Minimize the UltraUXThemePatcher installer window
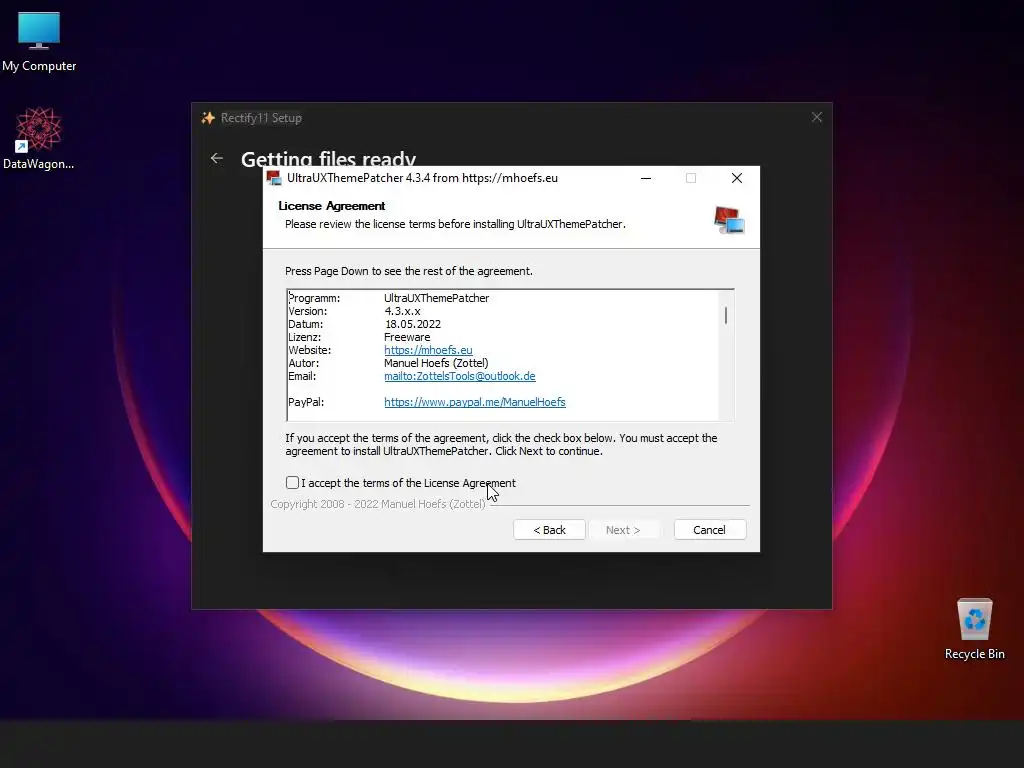Viewport: 1024px width, 768px height. pos(646,178)
